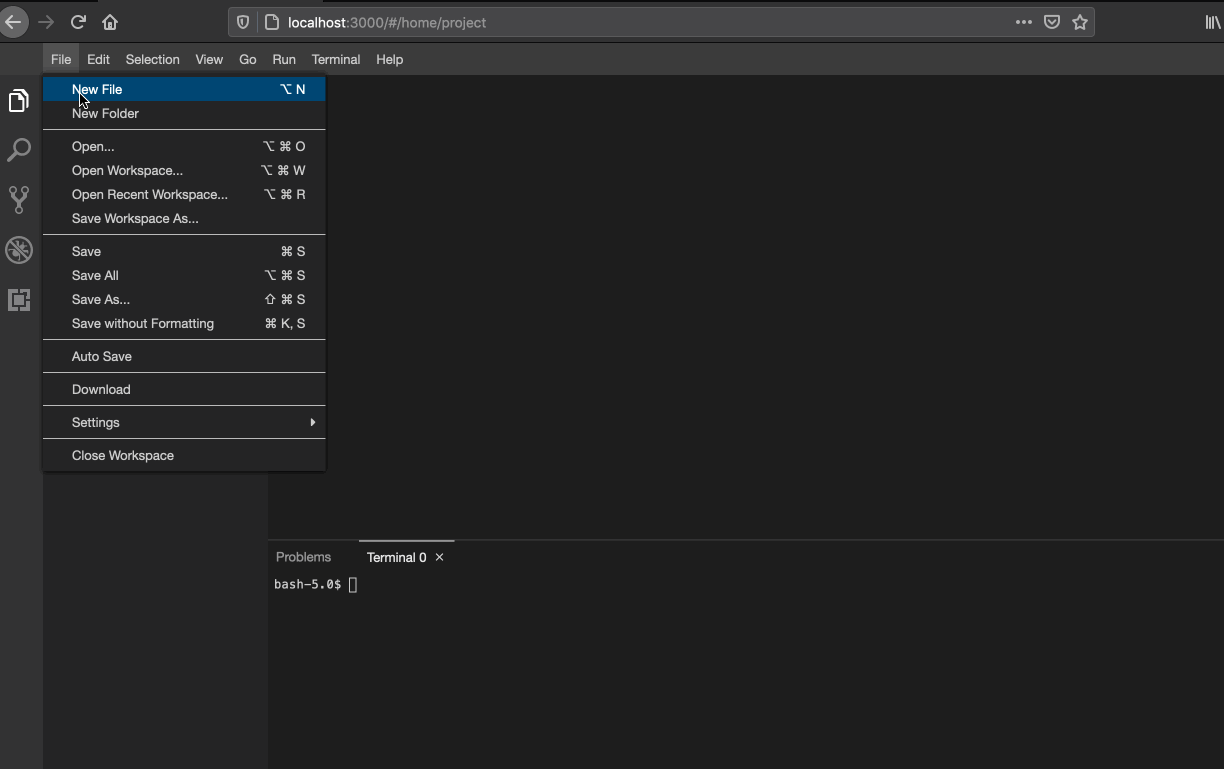
Task: Toggle the tracking protection shield
Action: (243, 21)
